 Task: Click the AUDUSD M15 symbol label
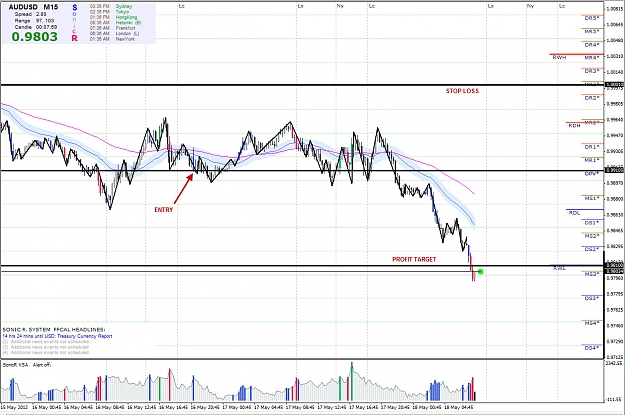pyautogui.click(x=33, y=7)
